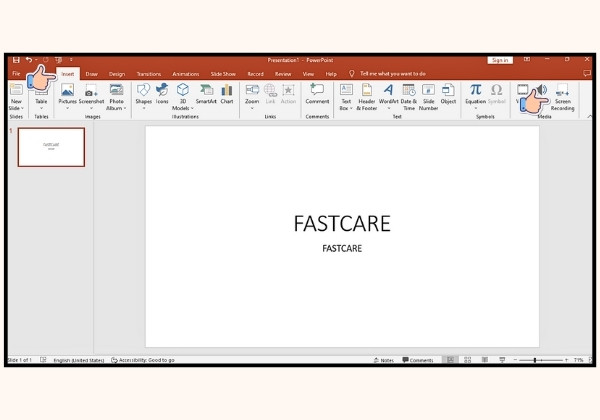Switch to the Draw tab

[91, 74]
